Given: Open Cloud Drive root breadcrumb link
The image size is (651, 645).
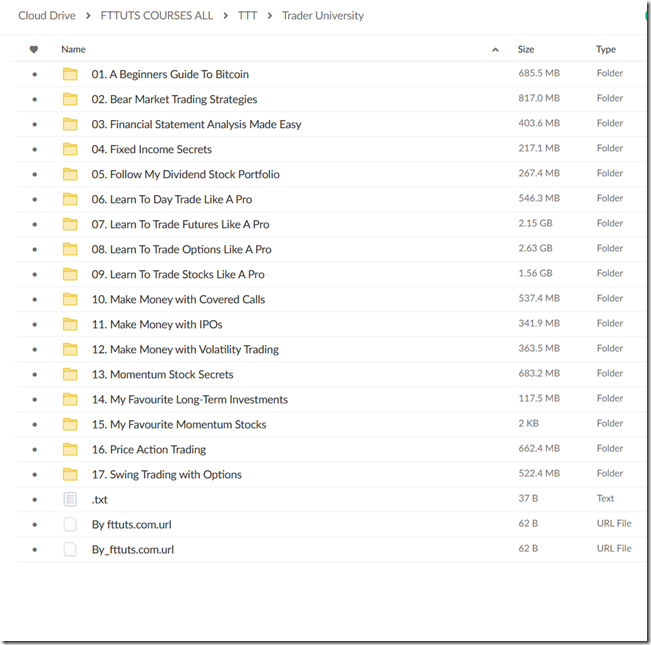Looking at the screenshot, I should pyautogui.click(x=47, y=16).
